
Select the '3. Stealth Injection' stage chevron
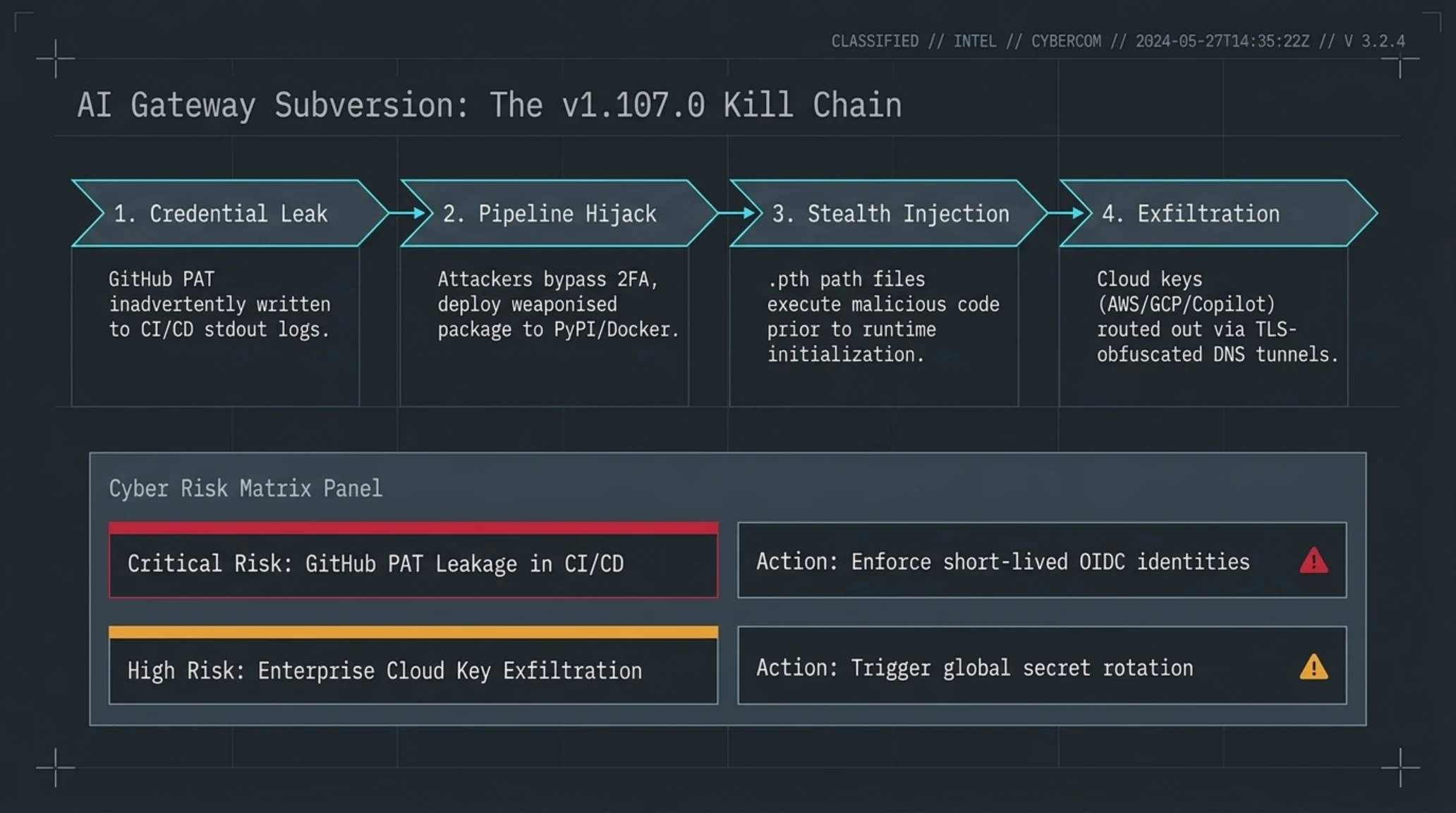pyautogui.click(x=888, y=213)
